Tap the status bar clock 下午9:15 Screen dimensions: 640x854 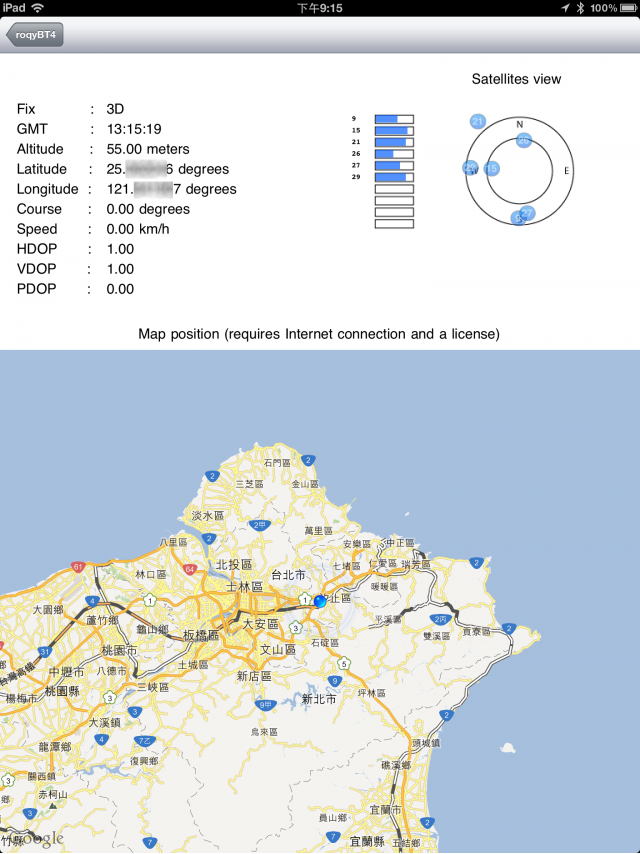(320, 8)
